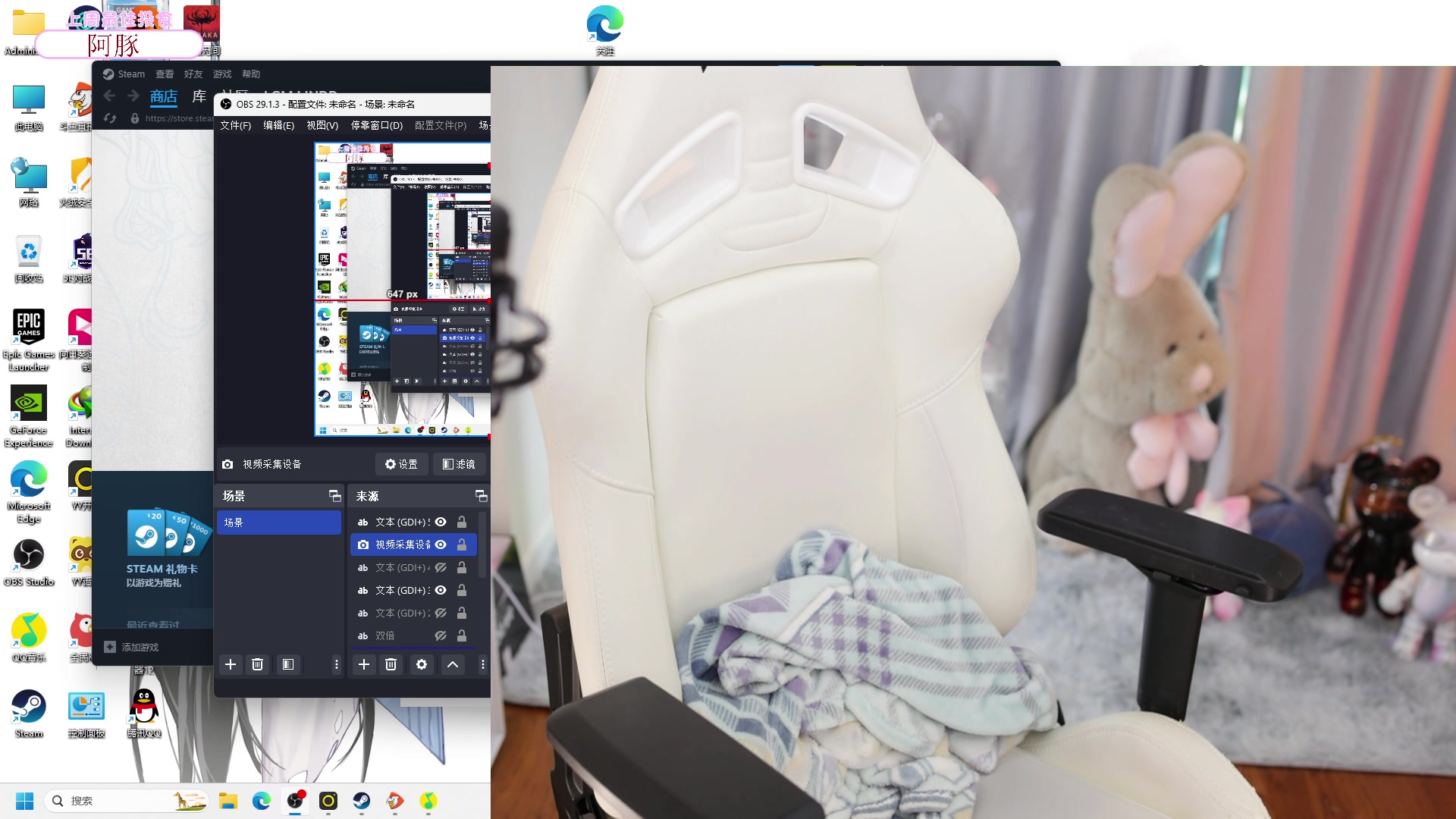Open scene filters button in scenes toolbar
The width and height of the screenshot is (1456, 819).
tap(288, 664)
